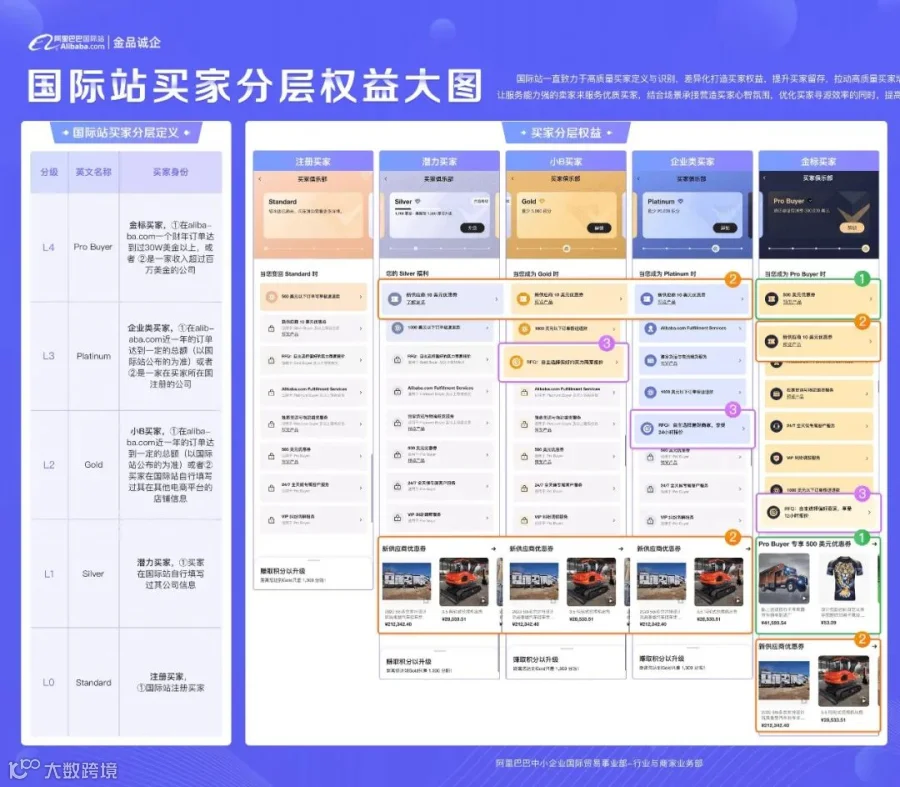Click the 金品诚企 brand text beside the logo
The width and height of the screenshot is (900, 787).
coord(137,42)
